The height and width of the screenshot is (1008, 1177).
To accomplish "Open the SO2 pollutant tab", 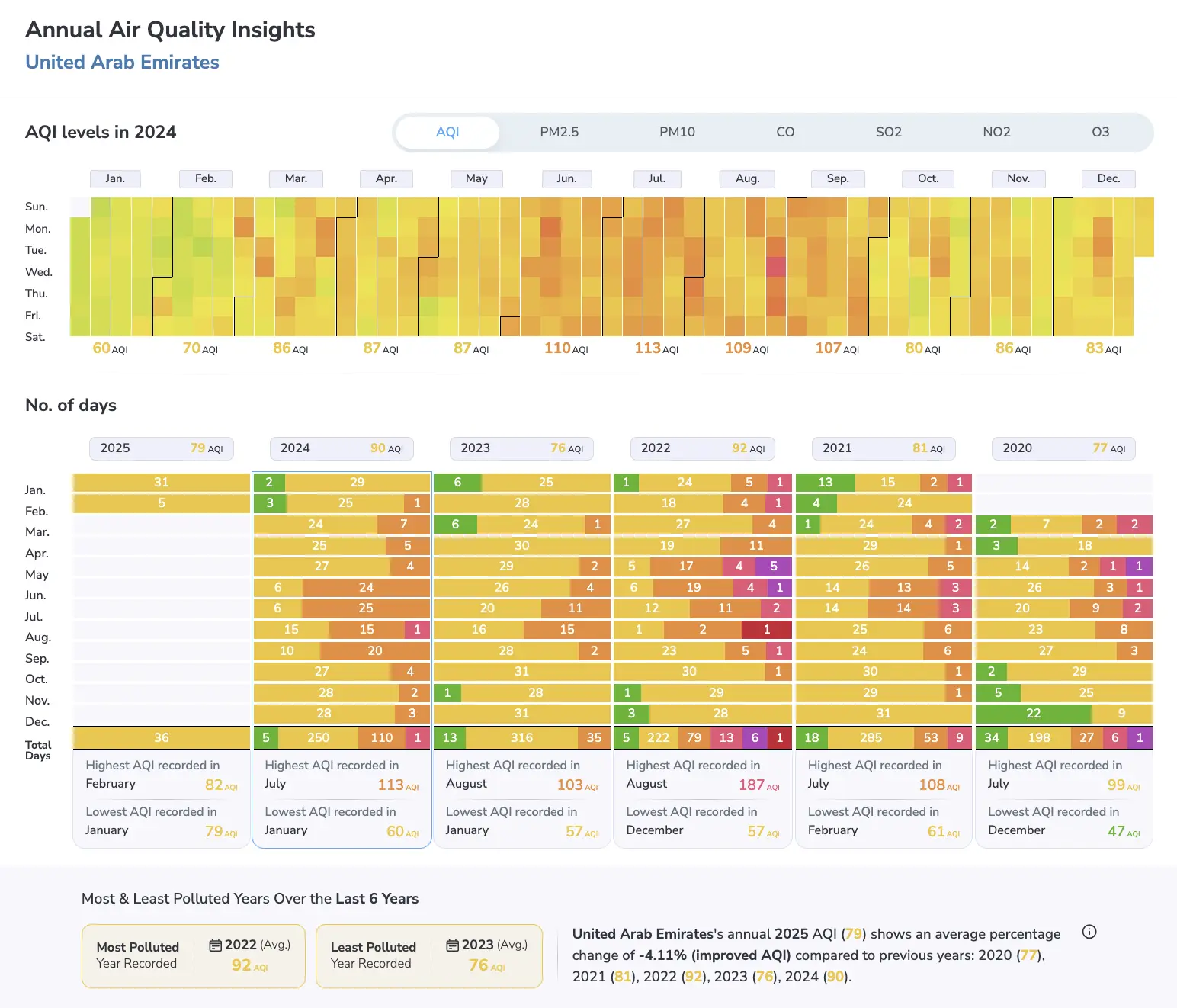I will coord(889,132).
